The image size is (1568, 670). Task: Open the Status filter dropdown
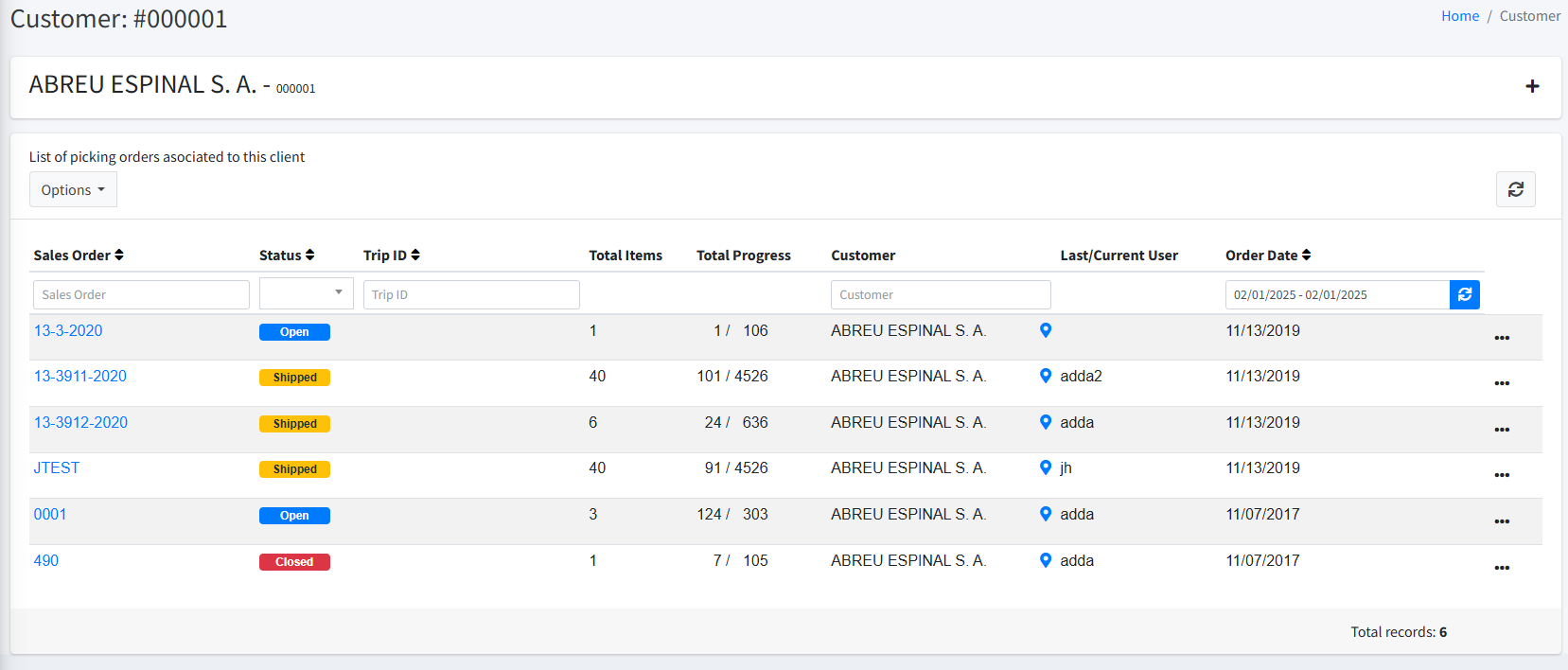point(306,293)
